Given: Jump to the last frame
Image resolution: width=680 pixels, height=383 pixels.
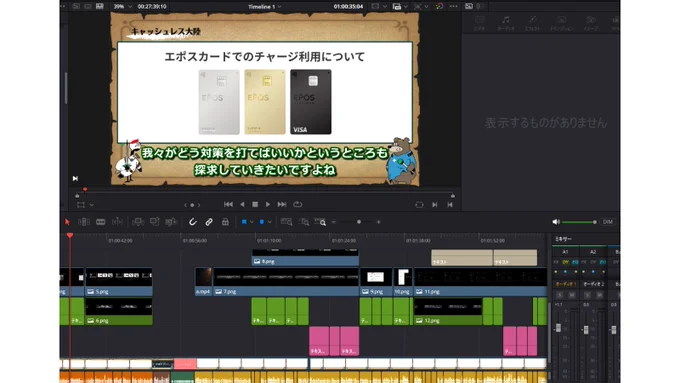Looking at the screenshot, I should point(282,204).
